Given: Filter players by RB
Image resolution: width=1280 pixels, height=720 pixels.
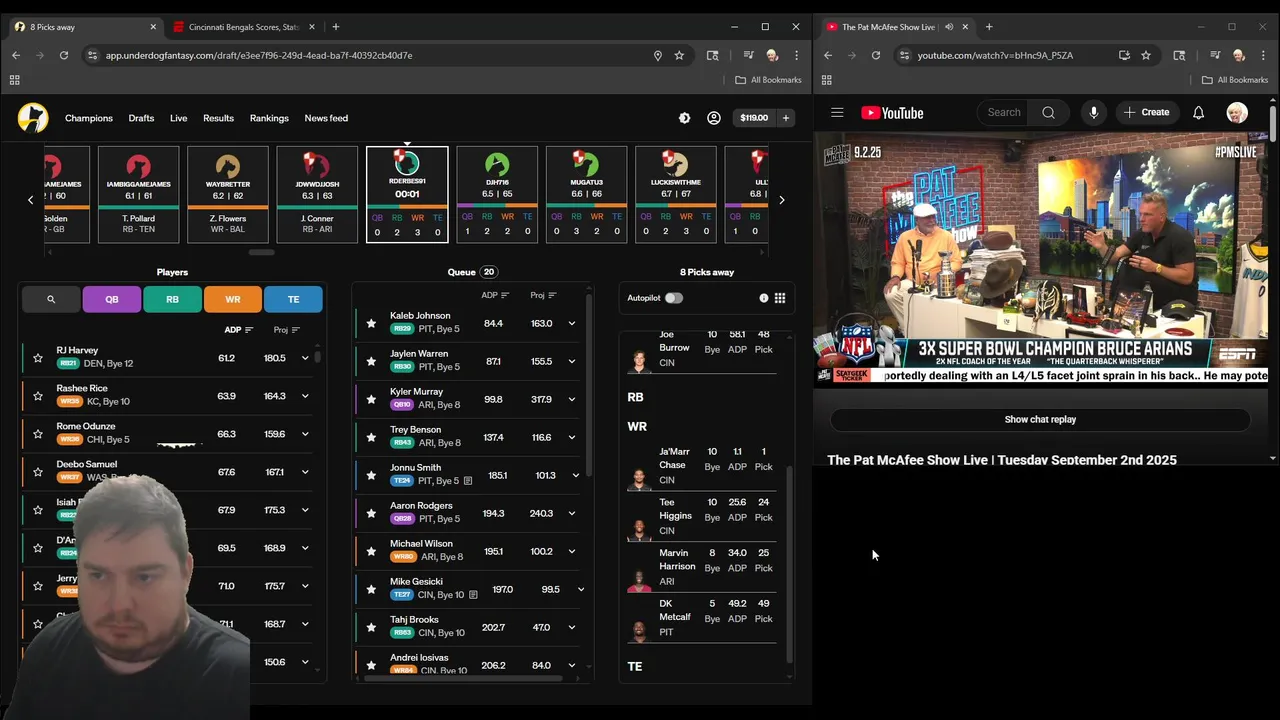Looking at the screenshot, I should [x=172, y=299].
